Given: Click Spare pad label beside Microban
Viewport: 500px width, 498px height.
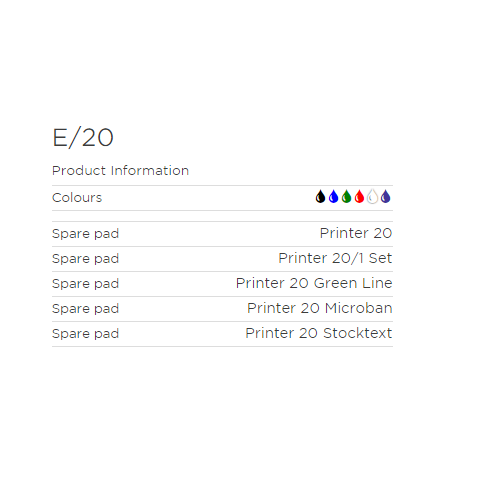Looking at the screenshot, I should coord(86,309).
